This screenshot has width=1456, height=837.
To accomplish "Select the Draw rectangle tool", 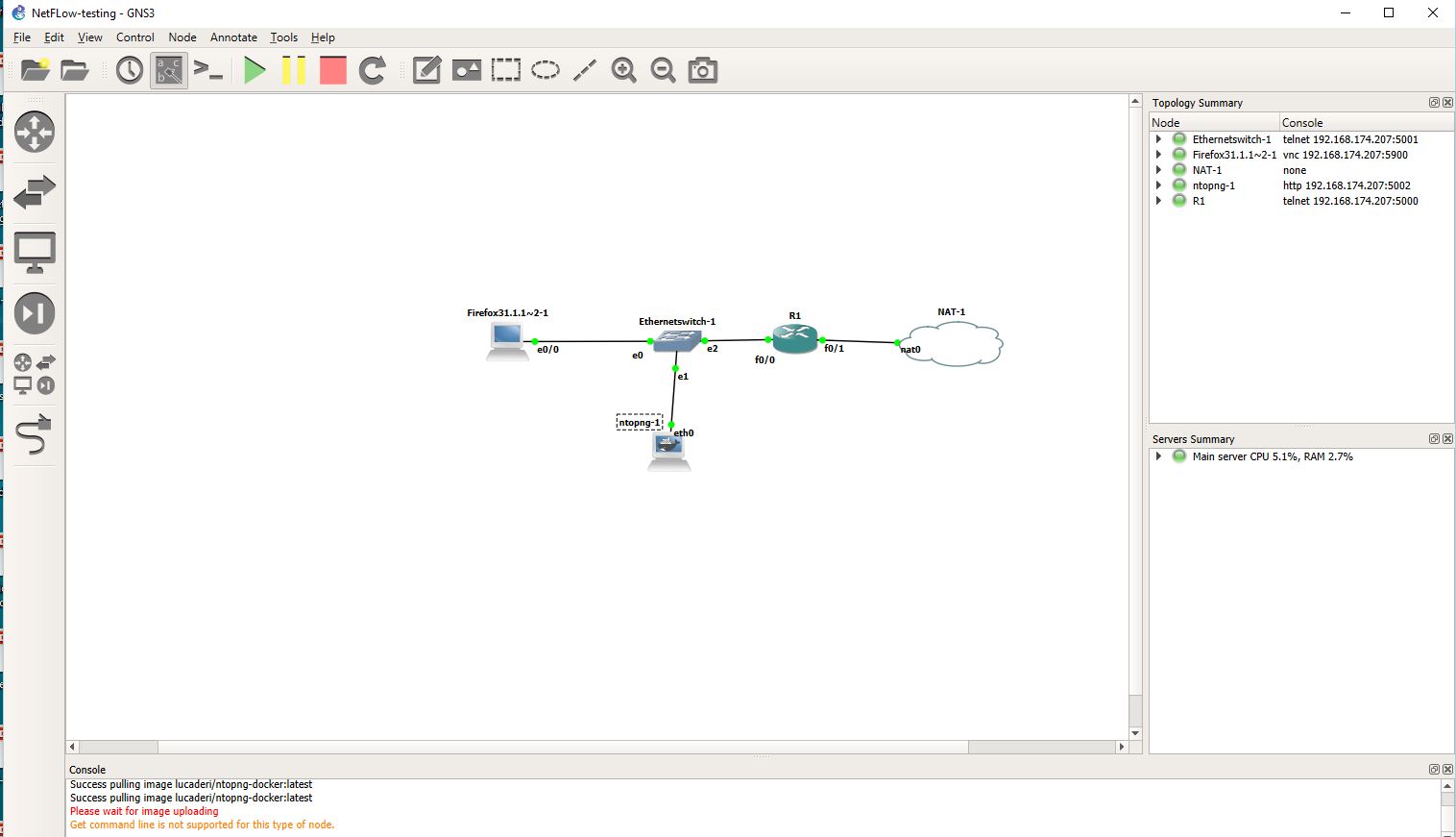I will coord(506,70).
